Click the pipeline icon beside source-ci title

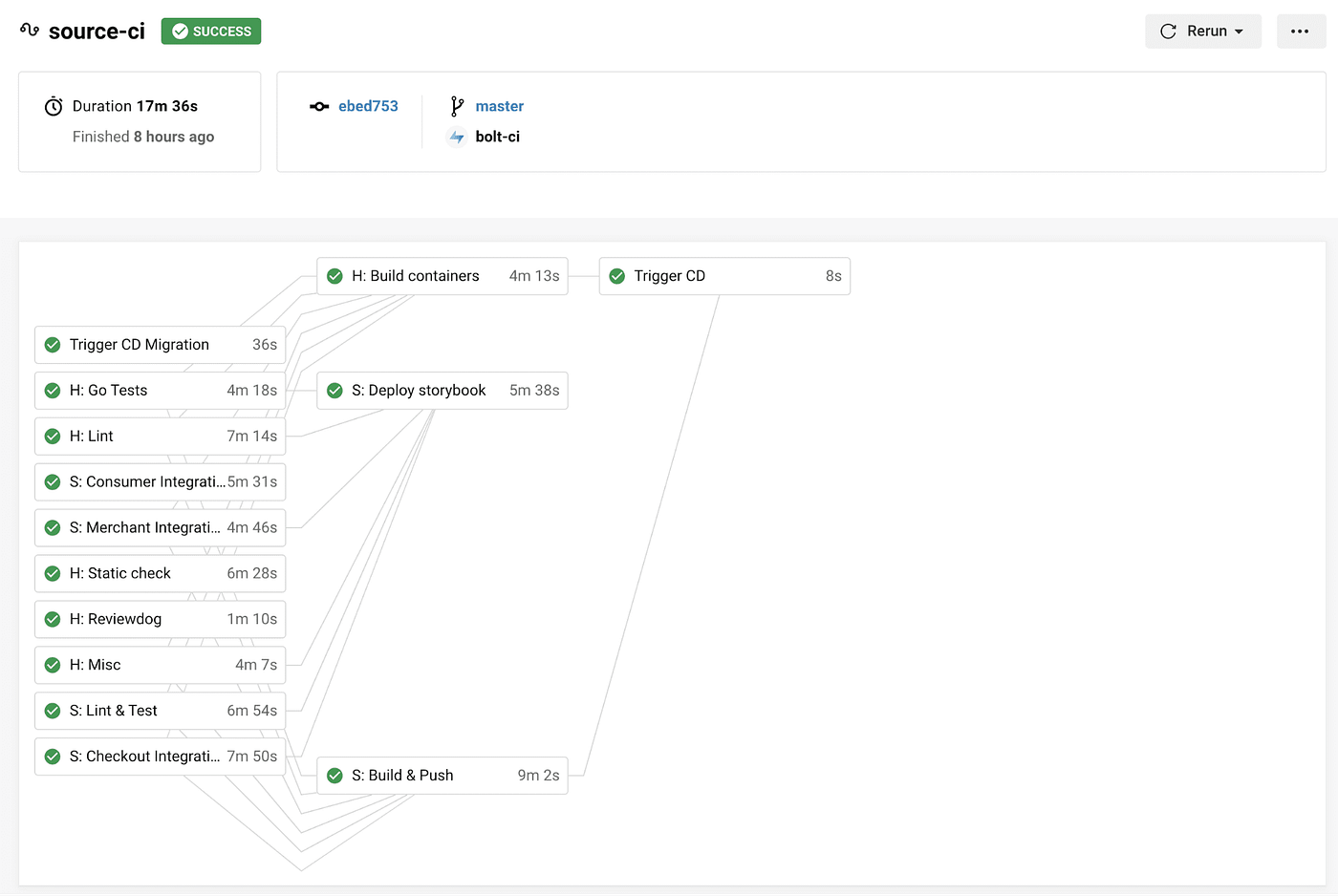[30, 31]
